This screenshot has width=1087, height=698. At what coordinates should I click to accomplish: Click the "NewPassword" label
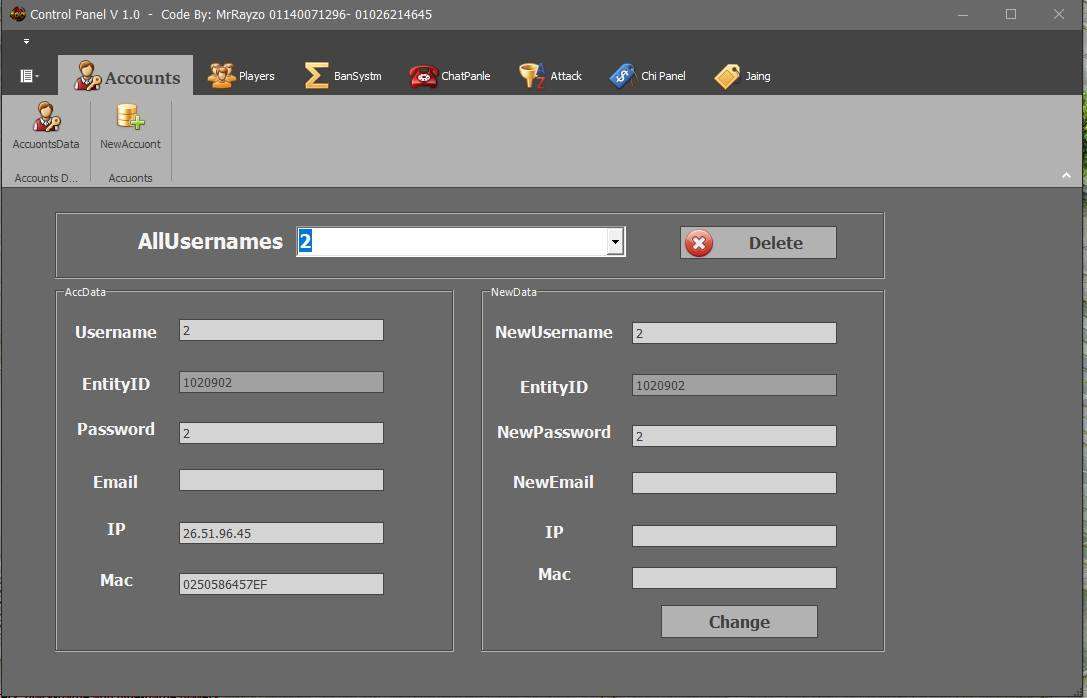[554, 432]
